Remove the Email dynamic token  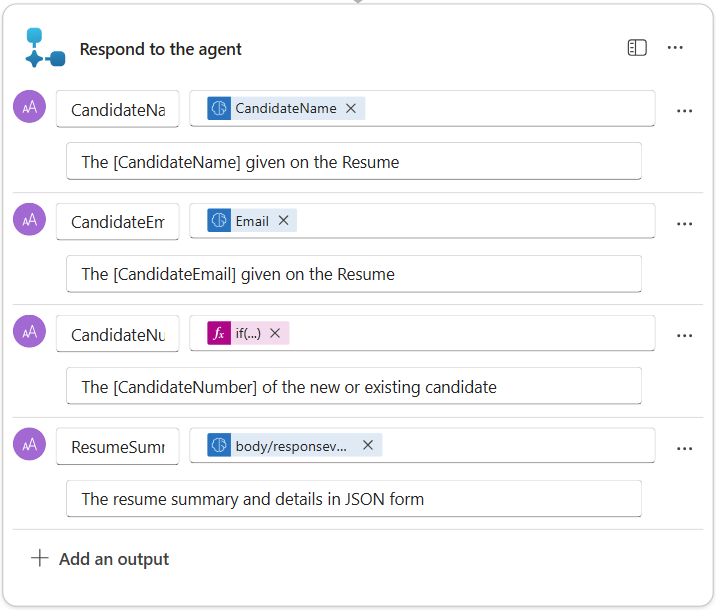(283, 221)
